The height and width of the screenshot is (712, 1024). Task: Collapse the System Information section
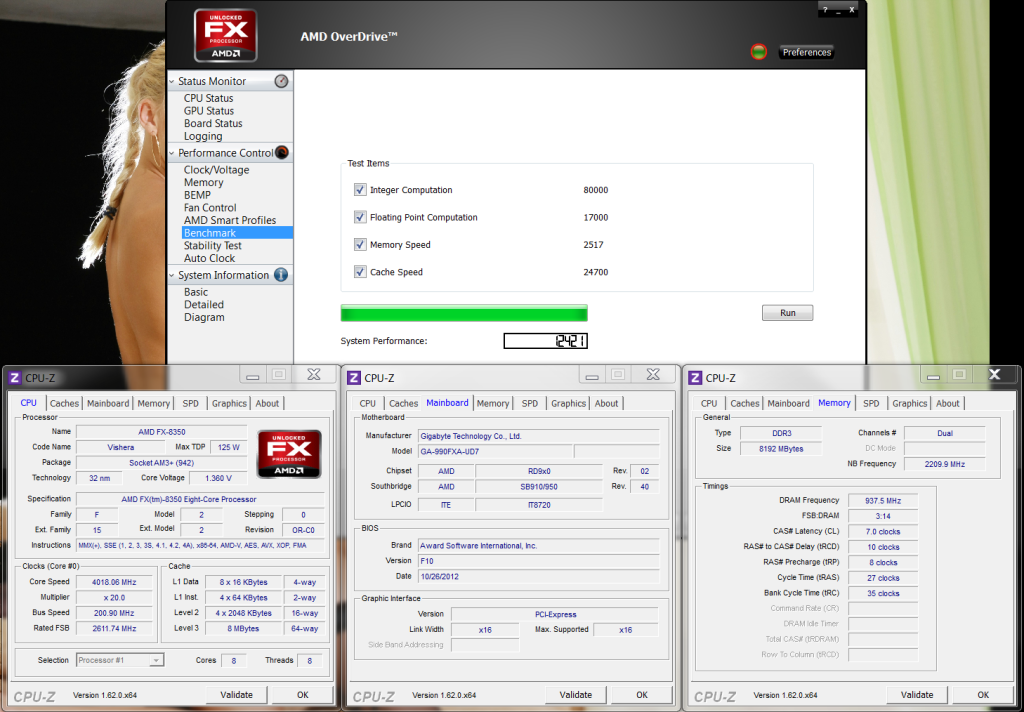(x=172, y=276)
